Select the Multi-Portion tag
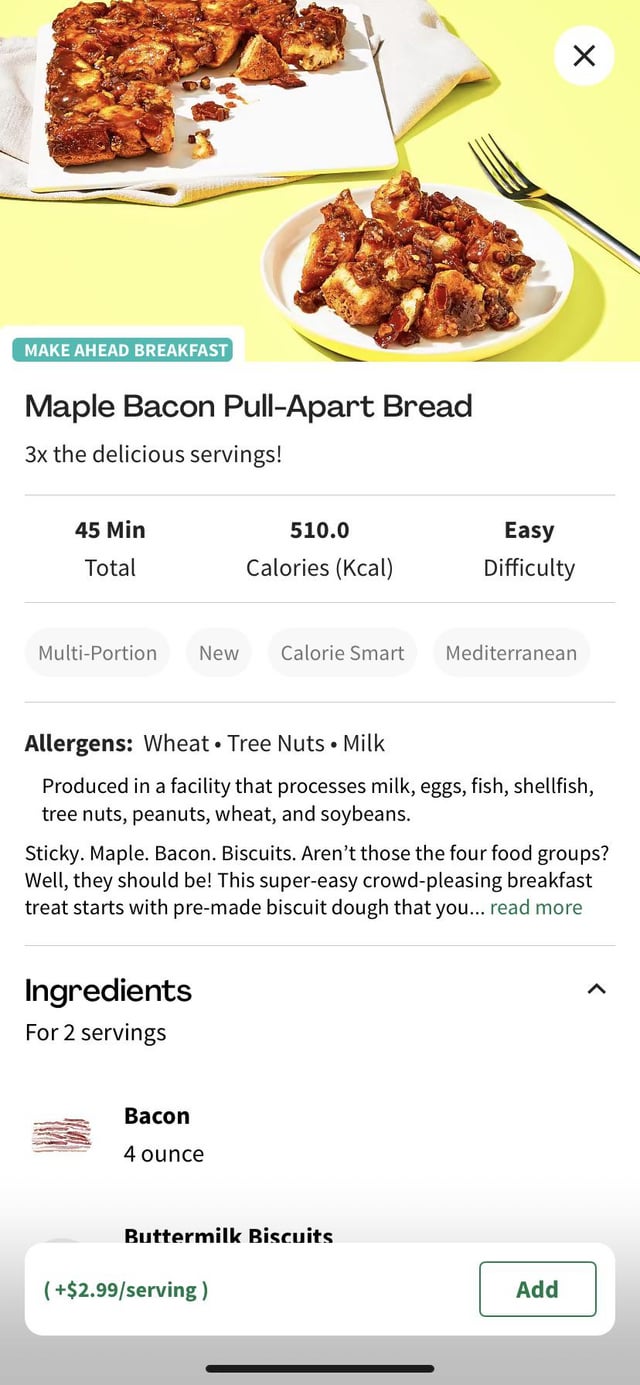Image resolution: width=640 pixels, height=1385 pixels. point(97,653)
